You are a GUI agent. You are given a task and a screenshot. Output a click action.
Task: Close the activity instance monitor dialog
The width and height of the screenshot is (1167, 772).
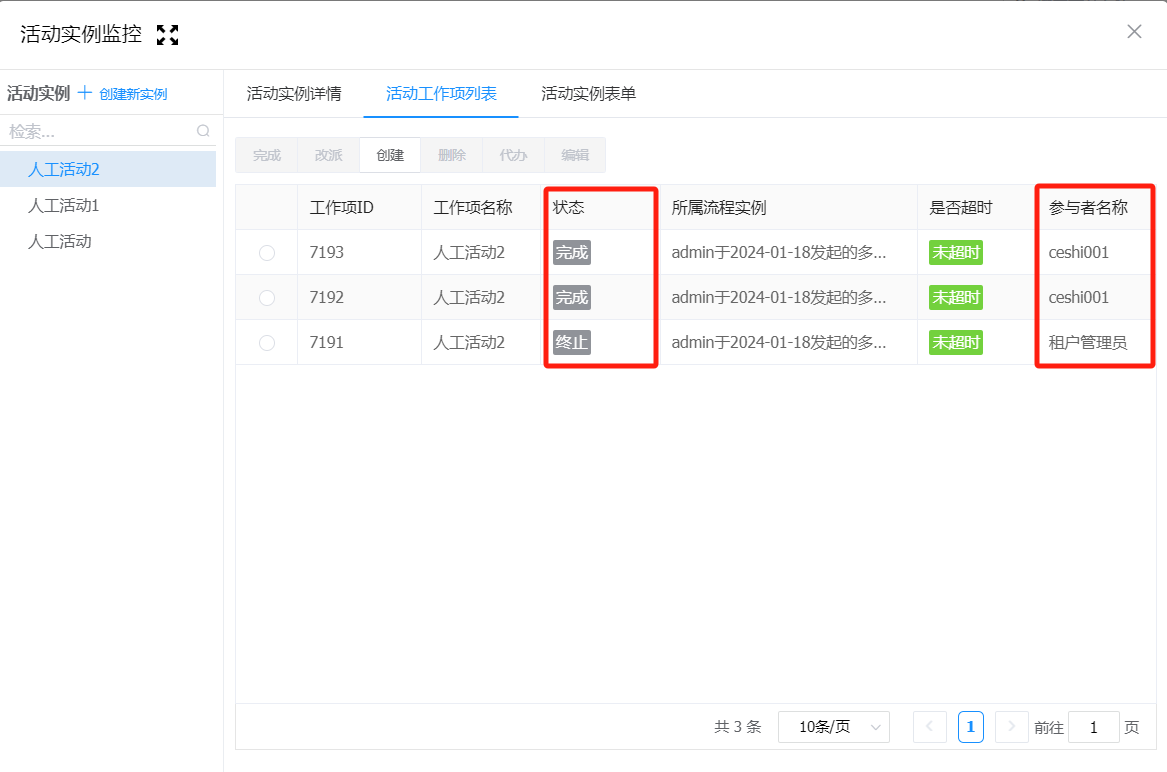click(x=1134, y=31)
